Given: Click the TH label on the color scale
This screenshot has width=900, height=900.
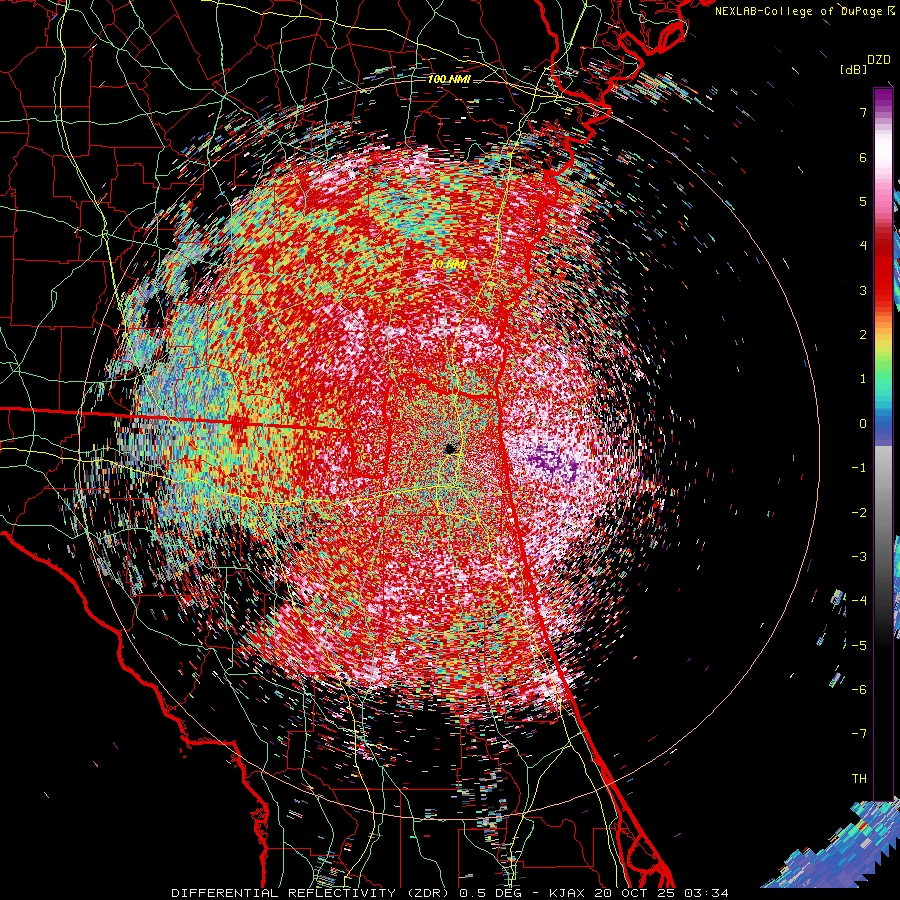Looking at the screenshot, I should pyautogui.click(x=859, y=779).
